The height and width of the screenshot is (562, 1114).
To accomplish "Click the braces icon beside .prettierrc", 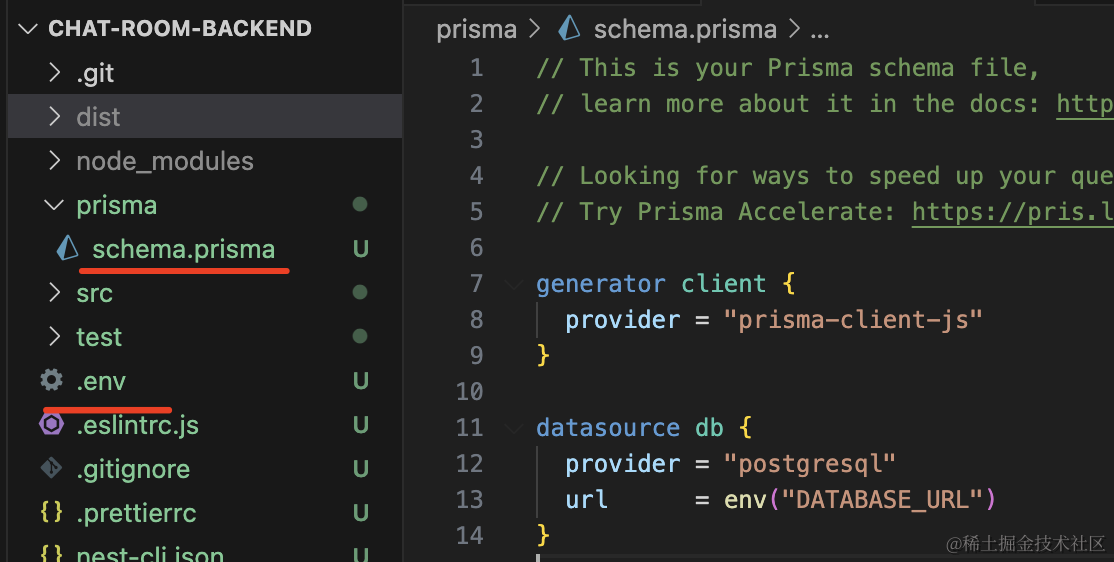I will click(x=51, y=513).
